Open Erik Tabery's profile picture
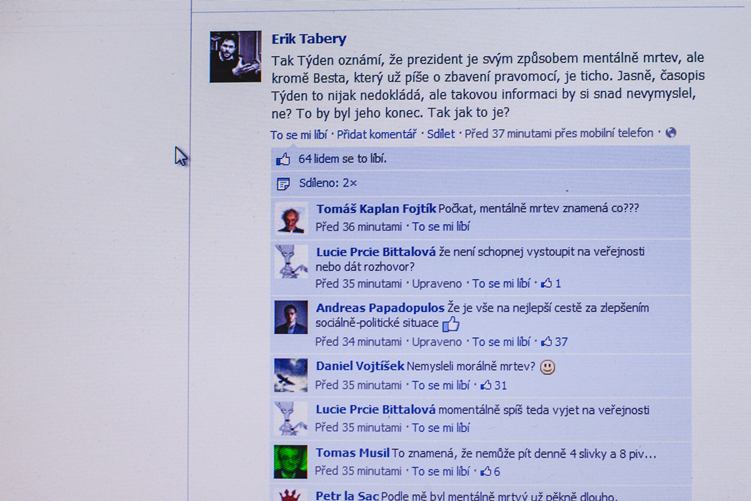The image size is (751, 501). point(236,57)
